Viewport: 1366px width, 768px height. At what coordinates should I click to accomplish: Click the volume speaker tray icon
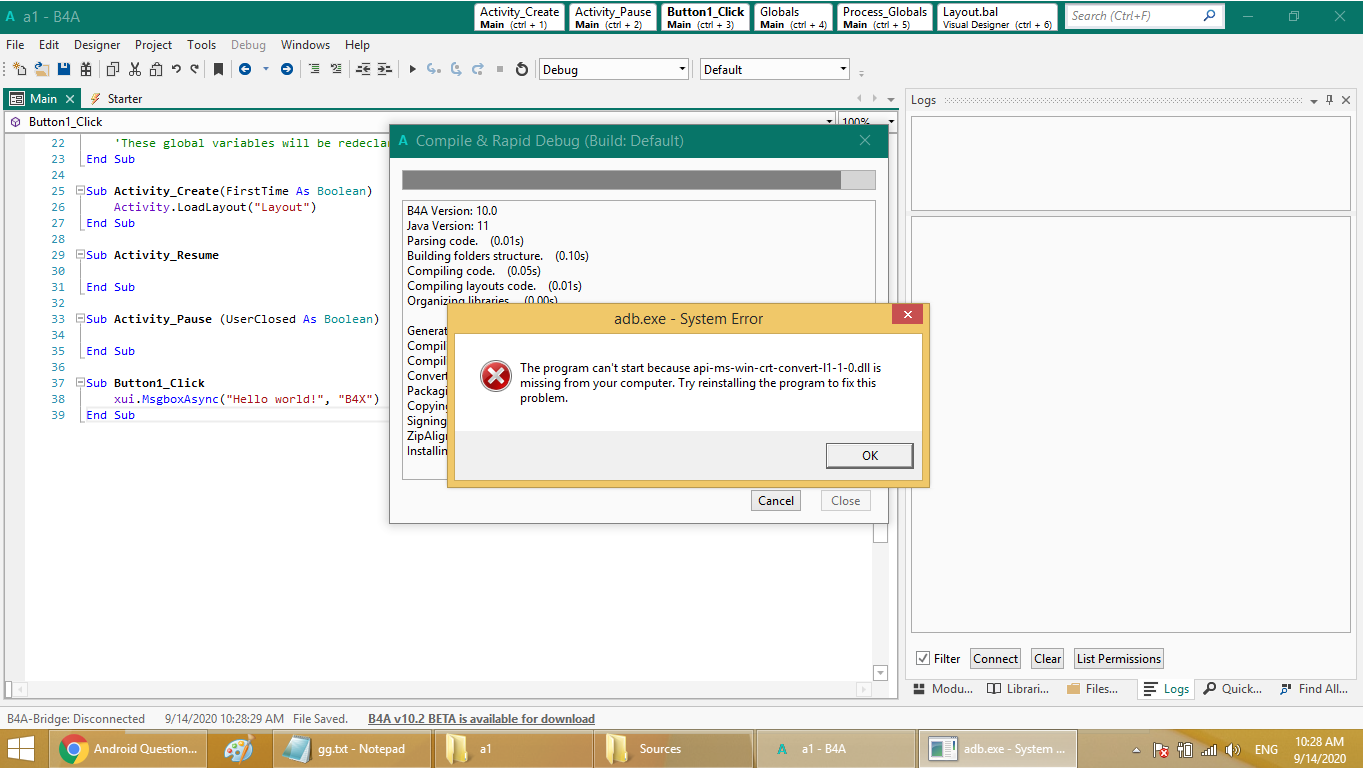[1233, 750]
